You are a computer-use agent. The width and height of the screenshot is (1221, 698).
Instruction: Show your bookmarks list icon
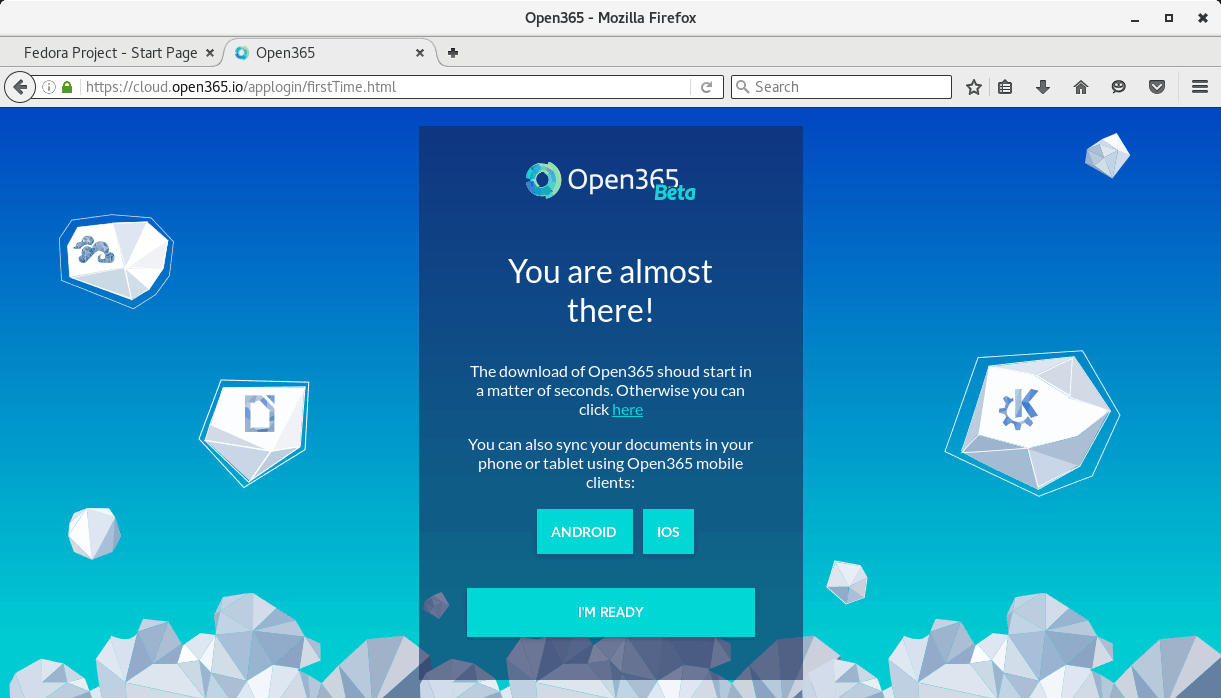click(x=1006, y=87)
